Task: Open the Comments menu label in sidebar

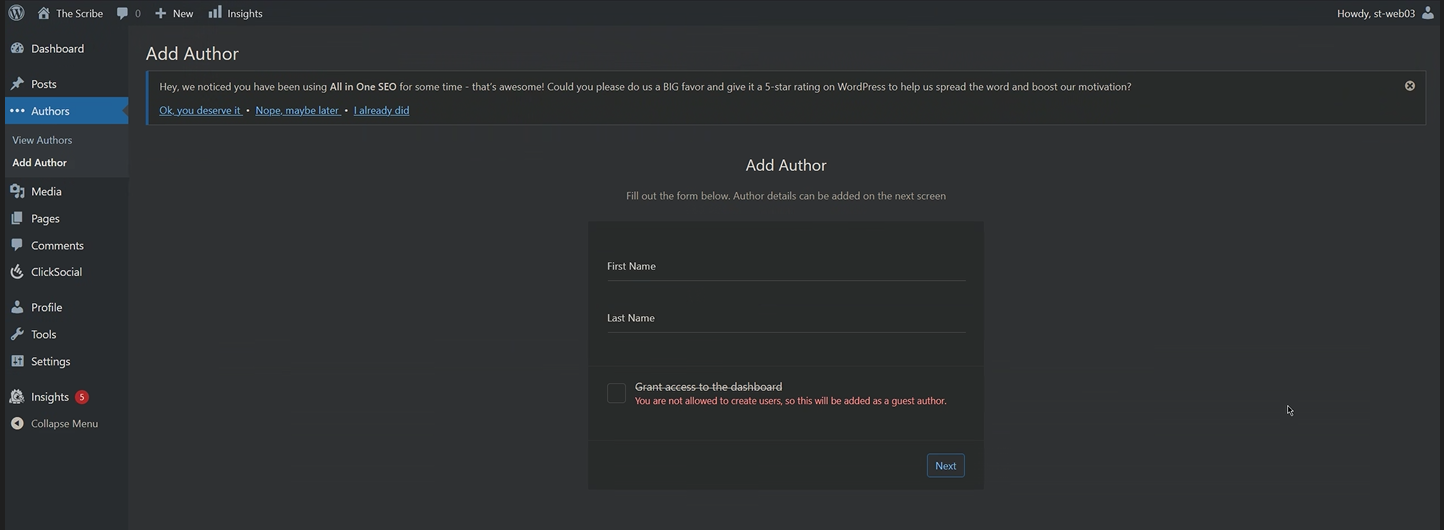Action: pos(57,245)
